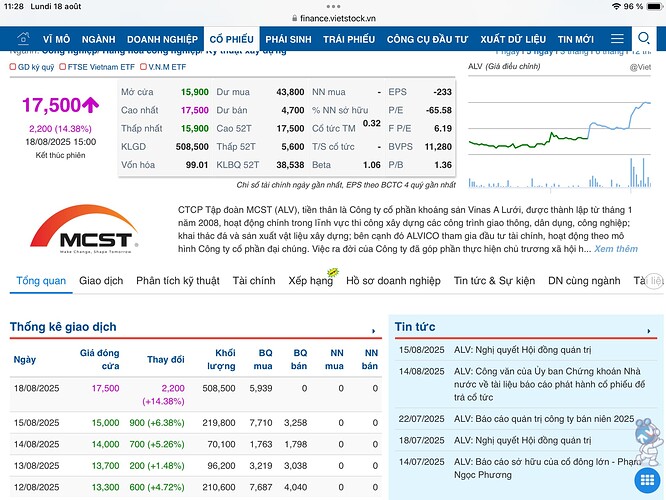Click the Wi-Fi status icon
666x500 pixels.
[616, 6]
